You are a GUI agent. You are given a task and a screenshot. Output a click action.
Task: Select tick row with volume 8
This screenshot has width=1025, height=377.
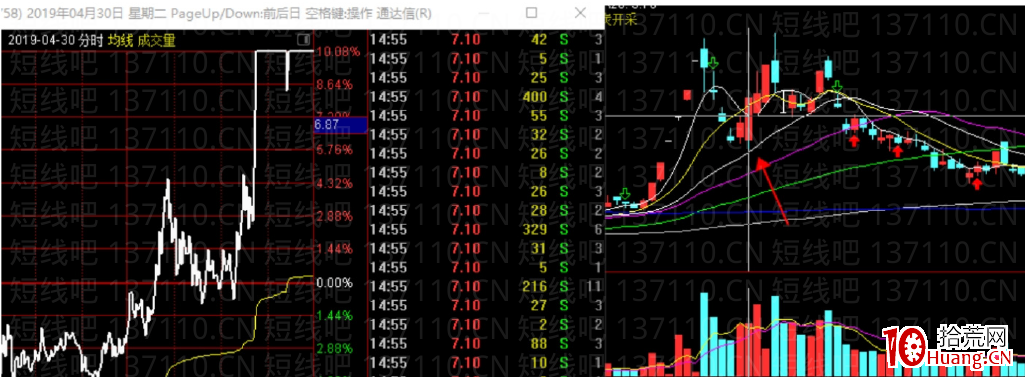coord(486,172)
